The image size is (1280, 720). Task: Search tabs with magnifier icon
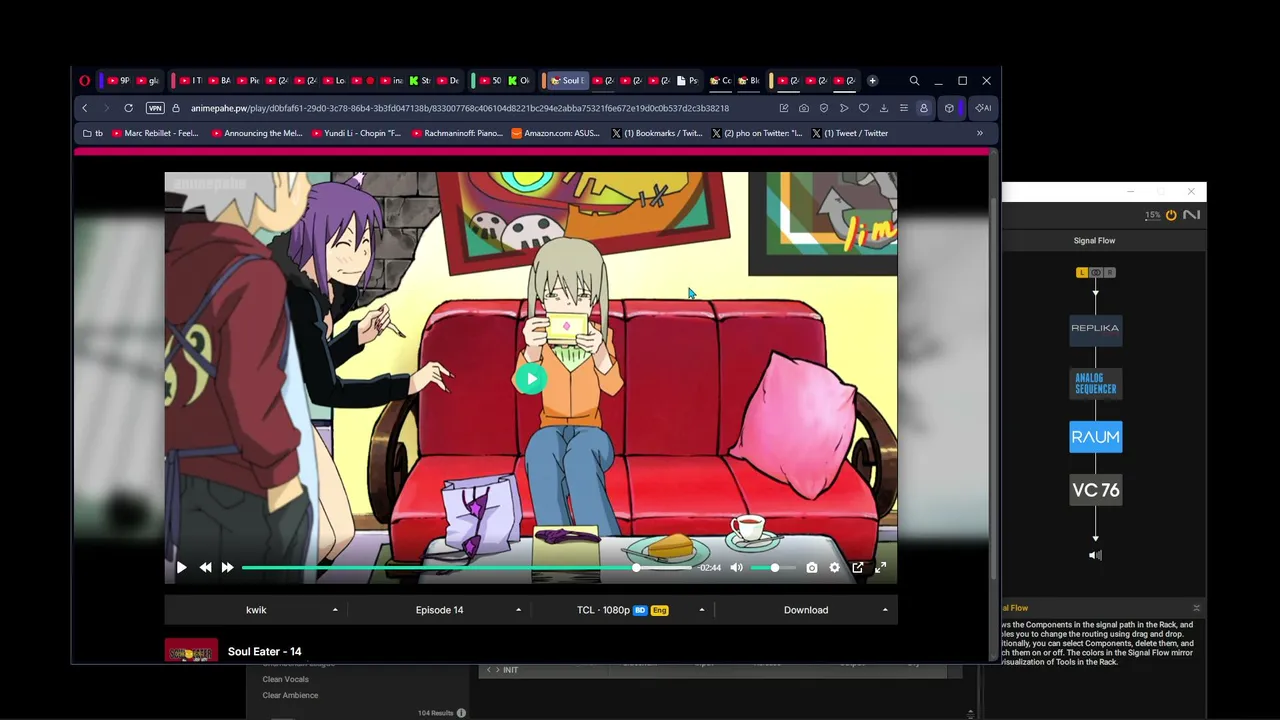(914, 81)
